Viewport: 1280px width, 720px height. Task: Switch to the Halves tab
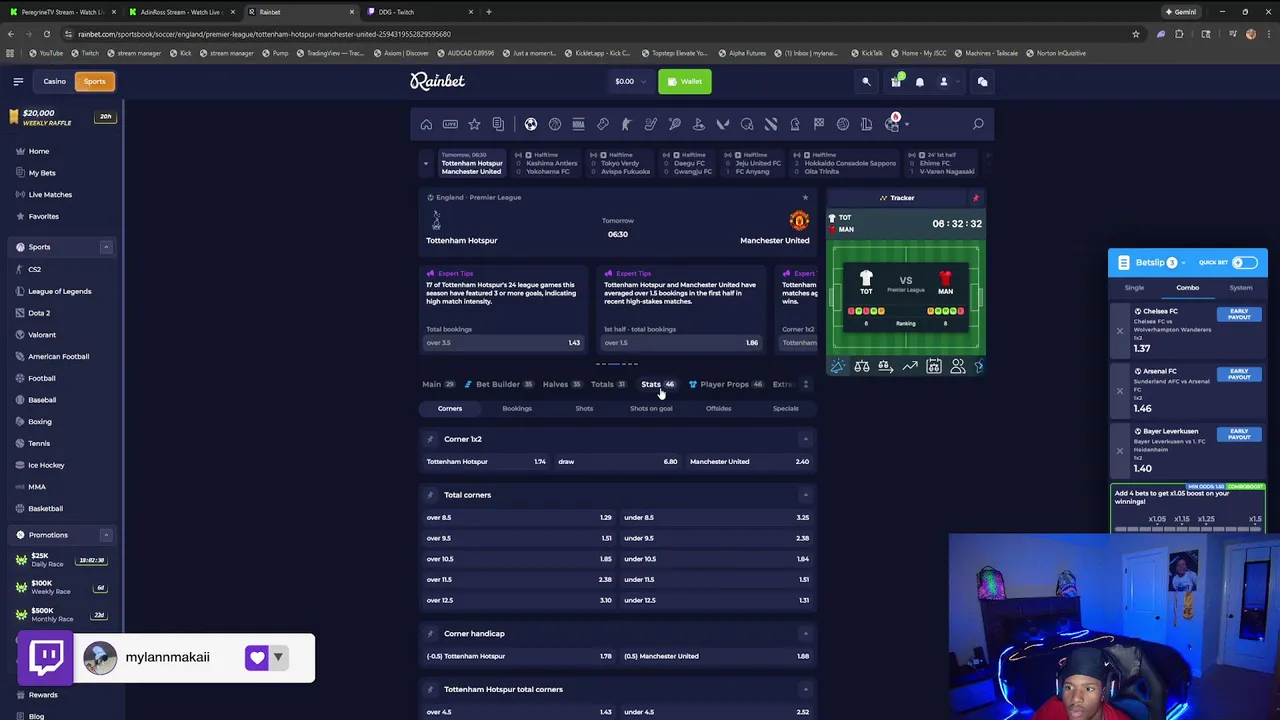561,384
